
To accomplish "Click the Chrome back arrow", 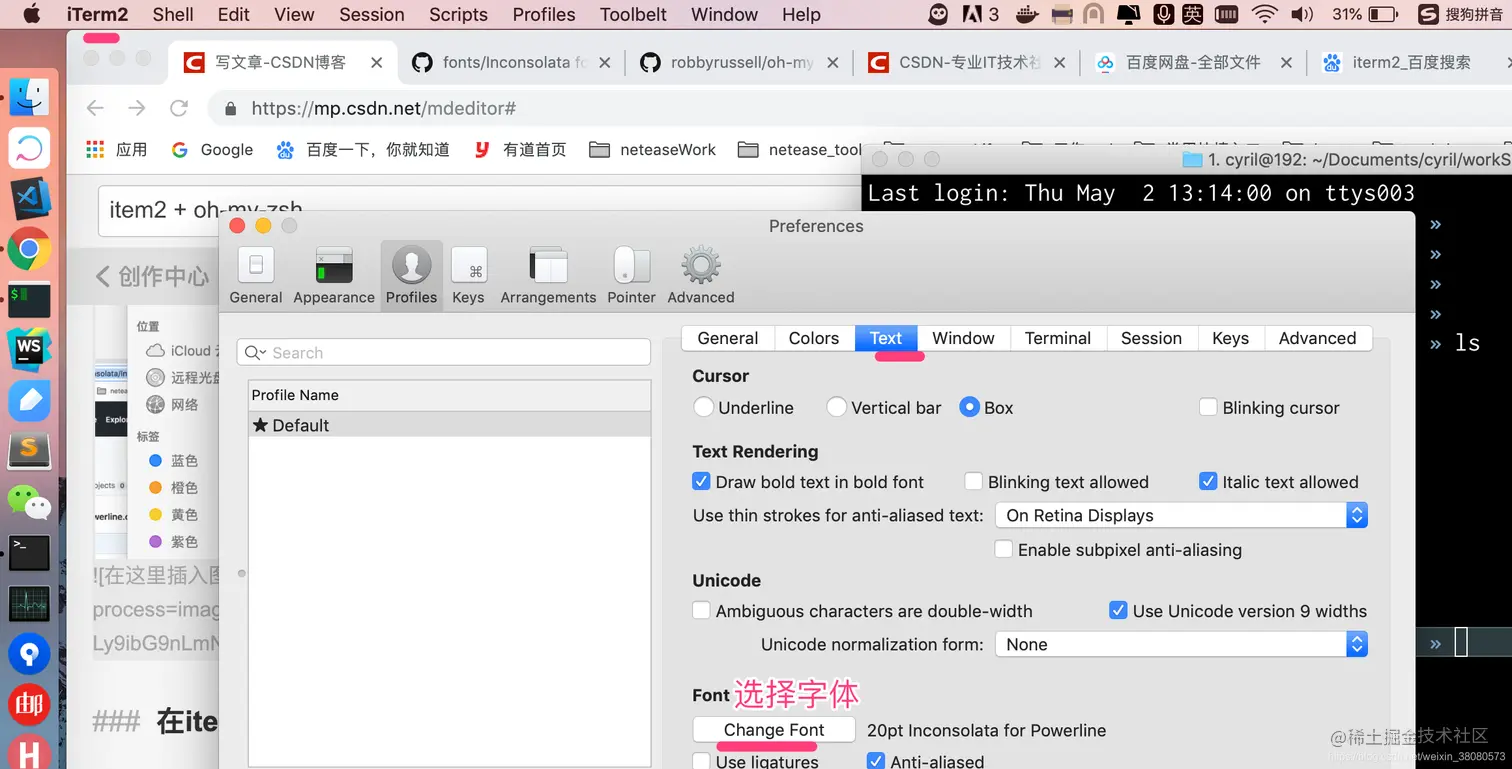I will (x=95, y=108).
